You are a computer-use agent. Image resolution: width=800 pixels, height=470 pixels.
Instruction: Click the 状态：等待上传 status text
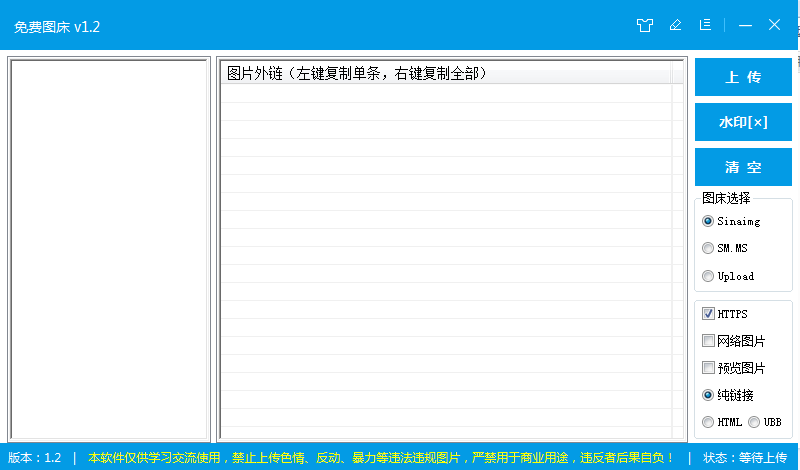click(745, 458)
